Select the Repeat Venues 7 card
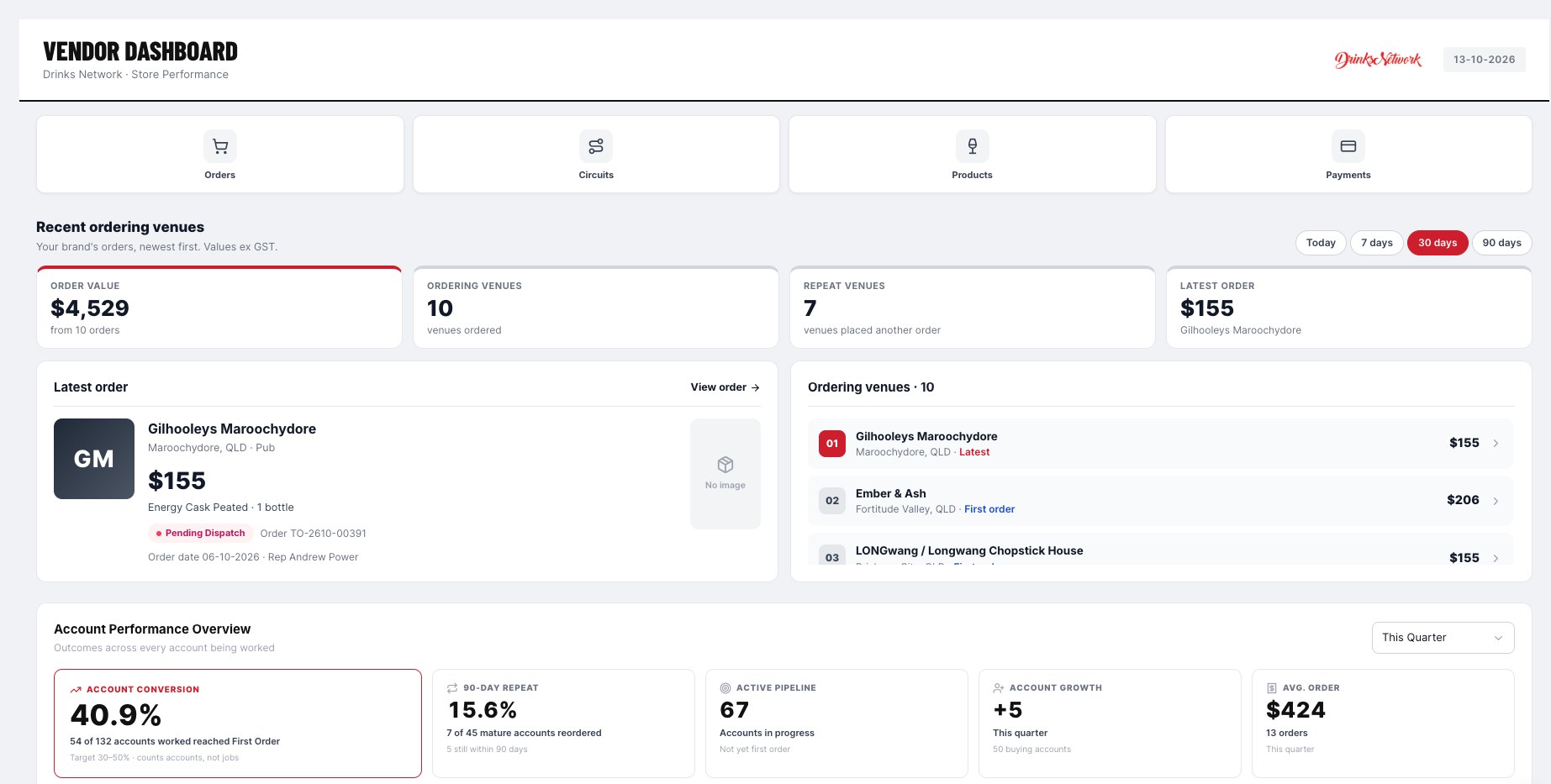 tap(973, 308)
